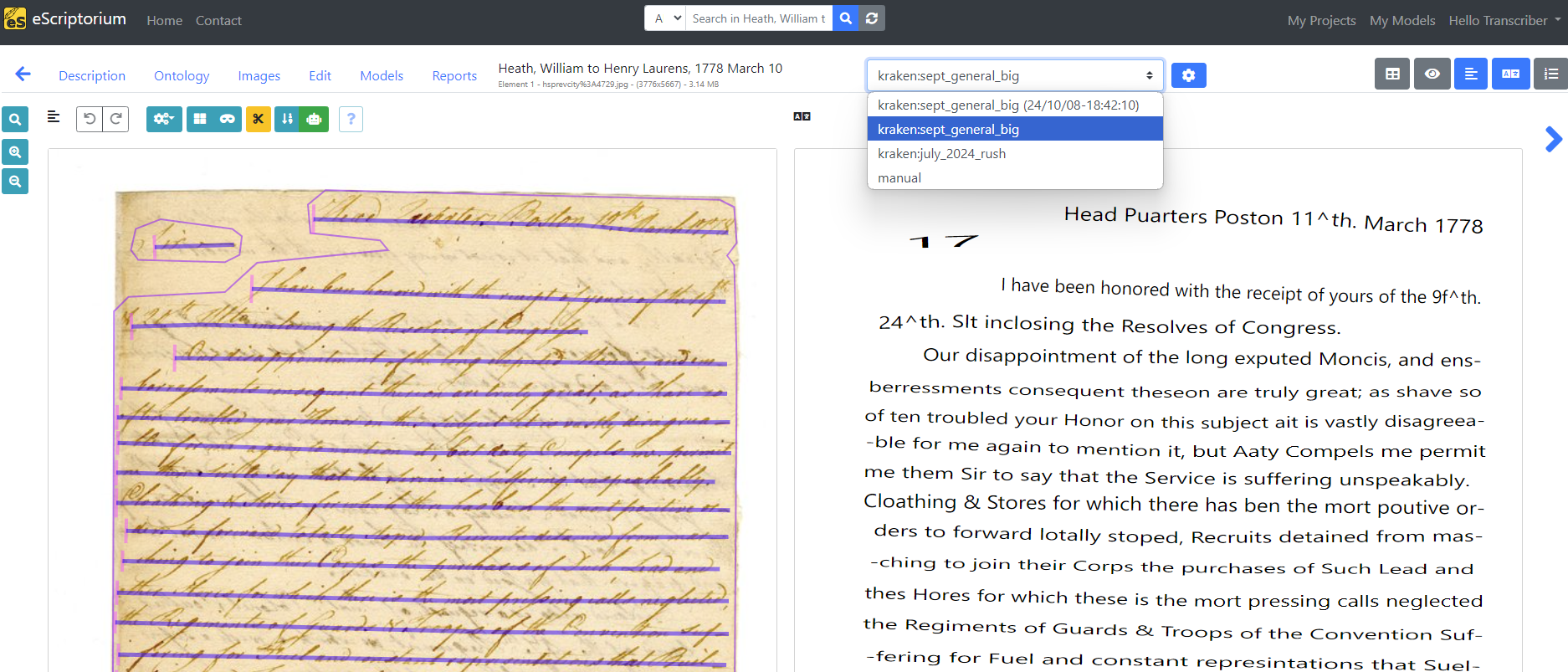Zoom out on the document image
The image size is (1568, 672).
(x=15, y=181)
